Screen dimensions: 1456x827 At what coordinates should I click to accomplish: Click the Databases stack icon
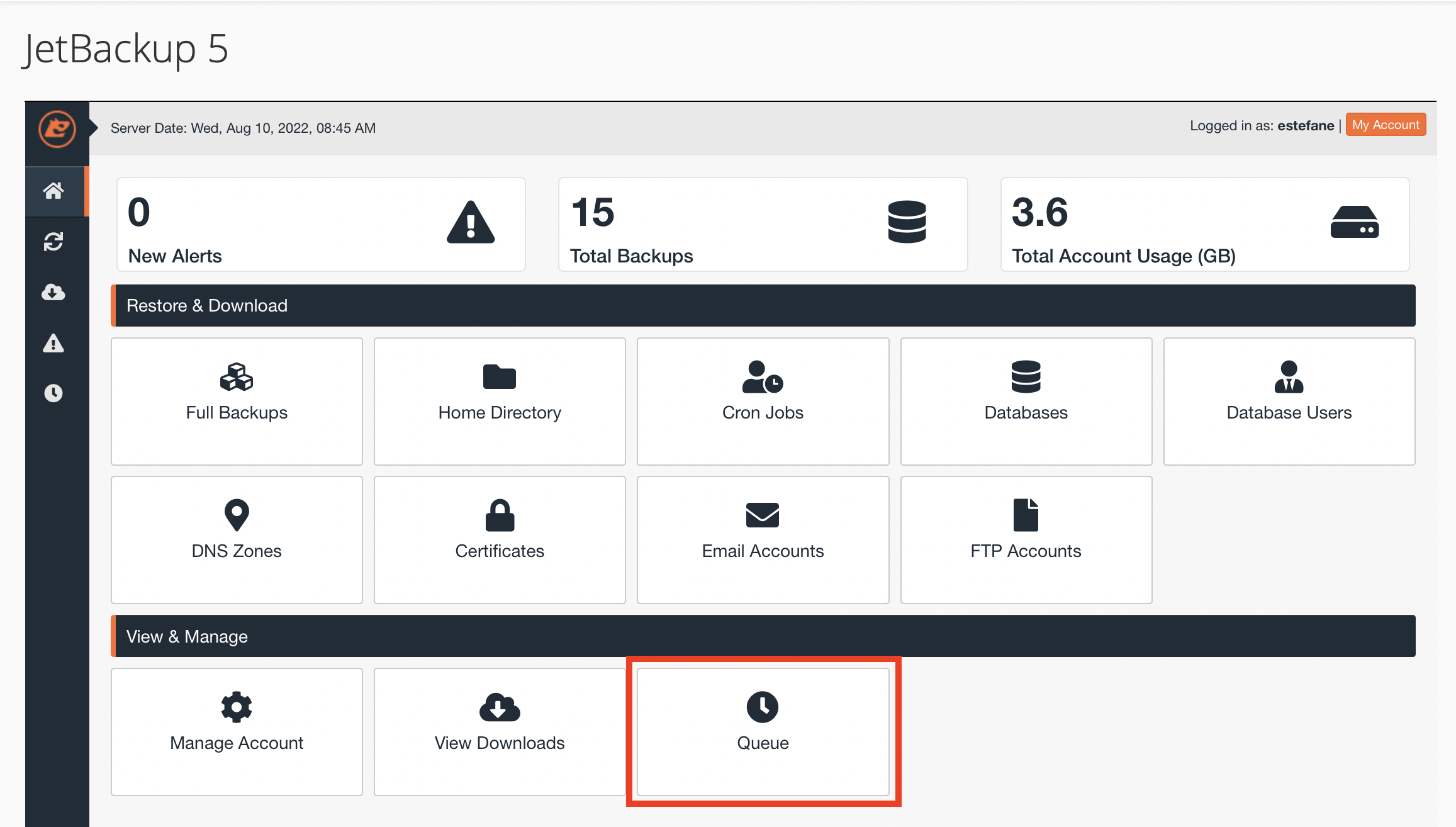click(1026, 376)
